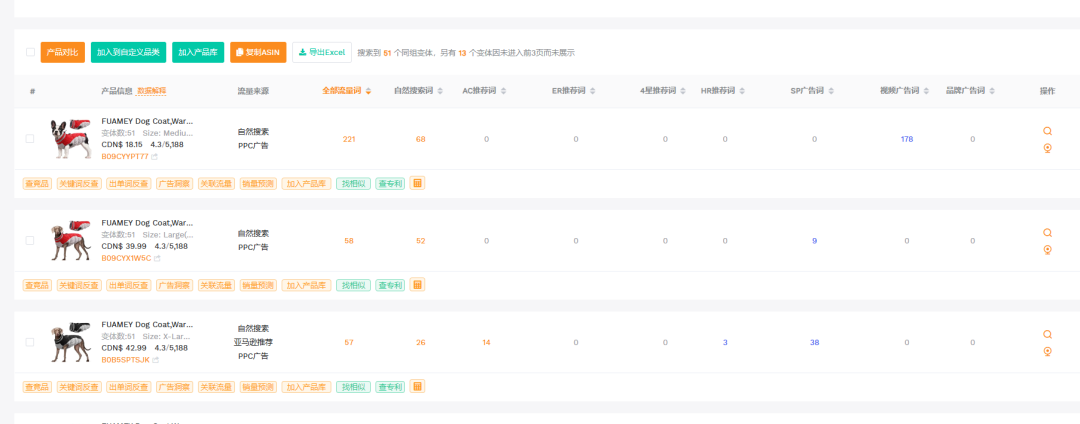Image resolution: width=1080 pixels, height=424 pixels.
Task: Click 销量预测 under B09CYYPT77
Action: (x=258, y=184)
